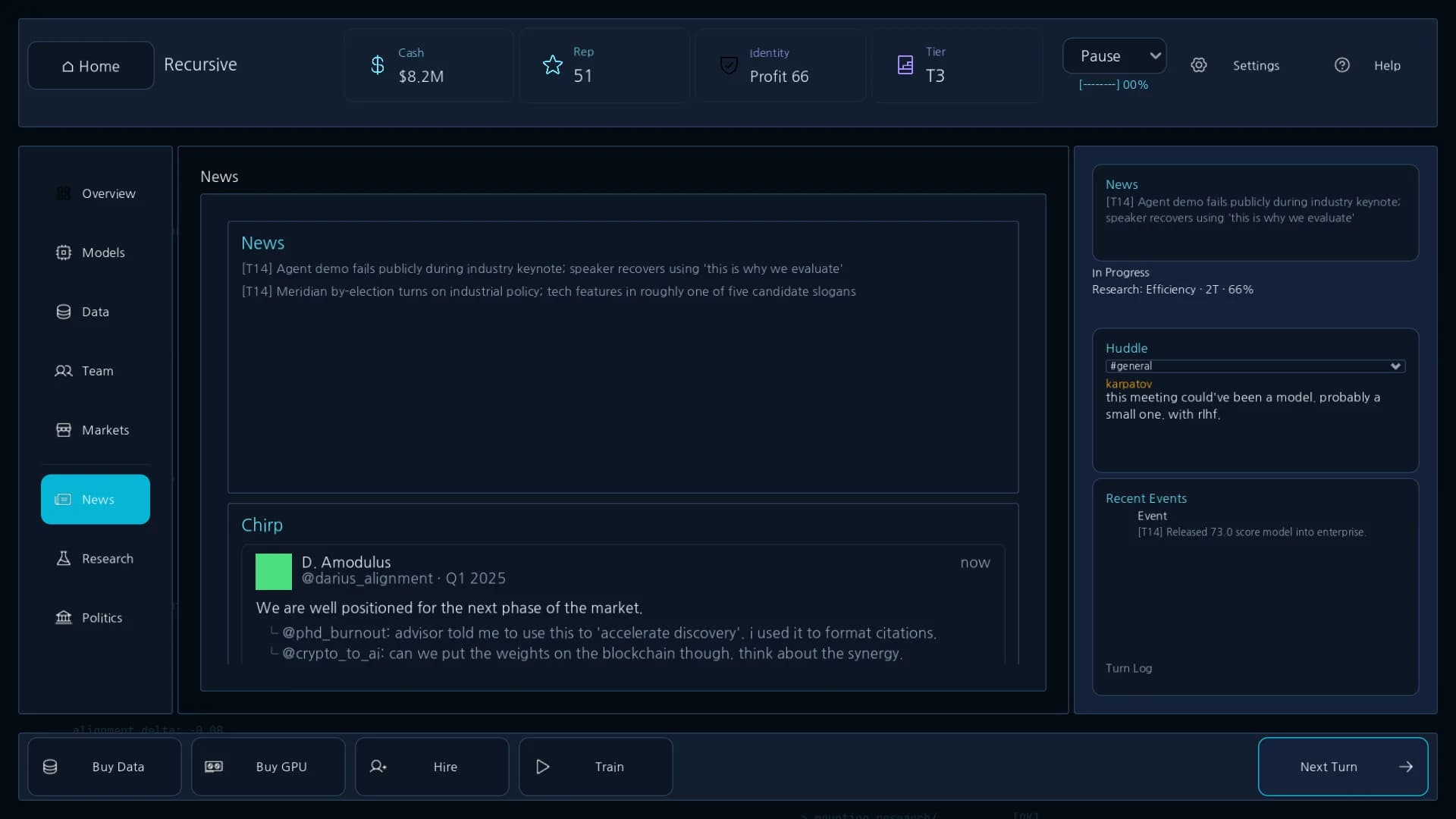The height and width of the screenshot is (819, 1456).
Task: Click the 'now' timestamp on Chirp post
Action: click(x=974, y=563)
